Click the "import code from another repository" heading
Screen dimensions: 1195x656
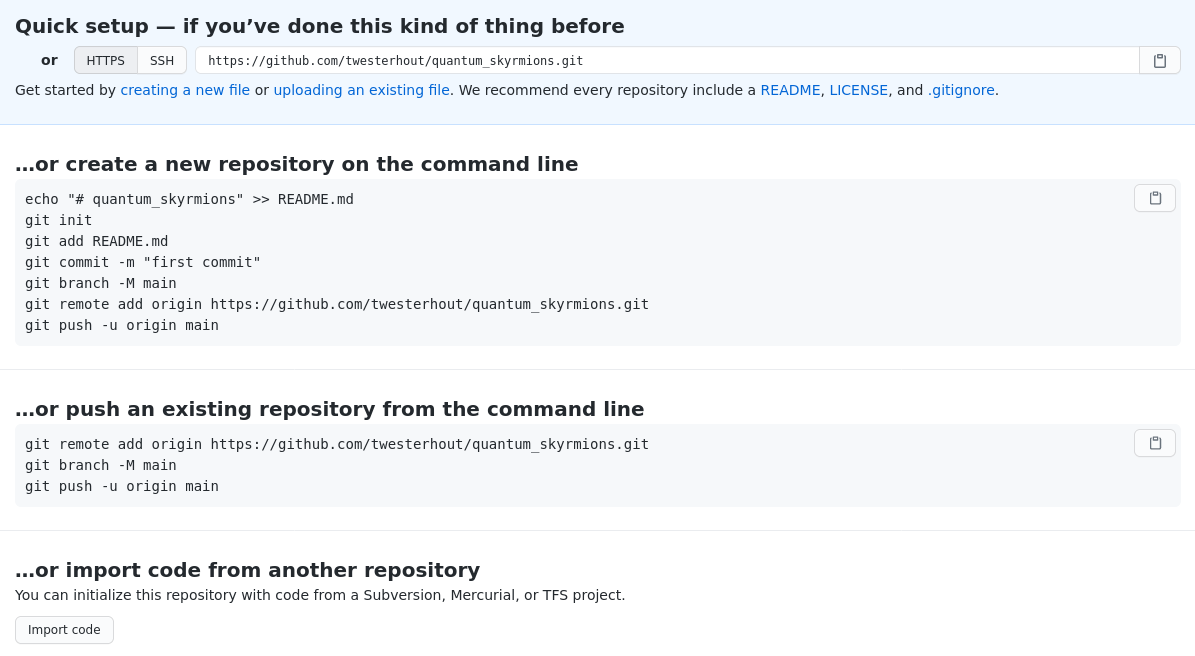pyautogui.click(x=247, y=570)
